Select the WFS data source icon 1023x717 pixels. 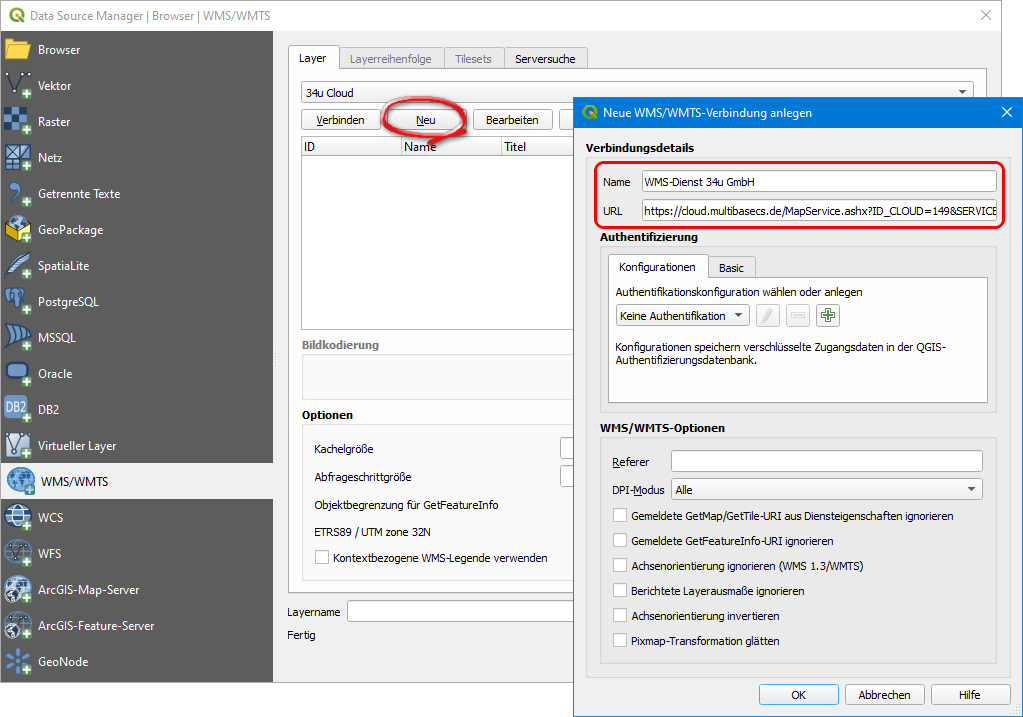pos(19,554)
